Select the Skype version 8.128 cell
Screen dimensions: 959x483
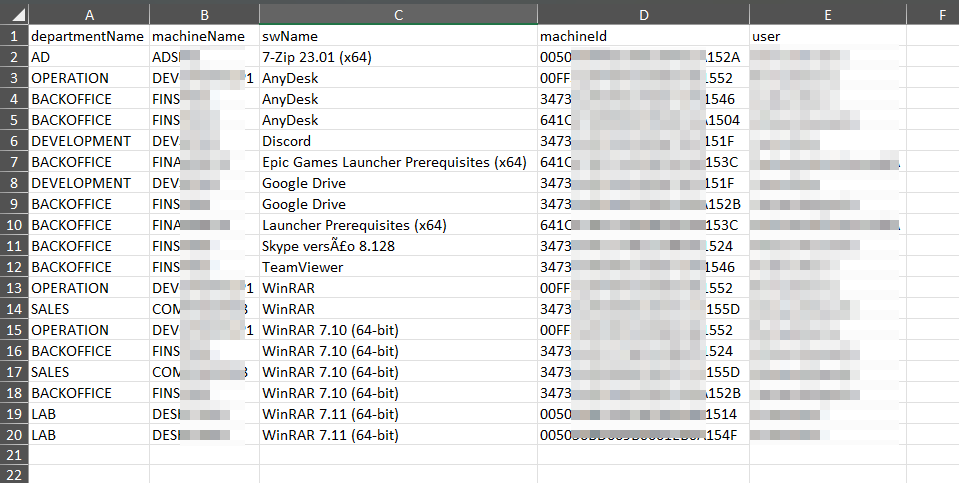(398, 246)
